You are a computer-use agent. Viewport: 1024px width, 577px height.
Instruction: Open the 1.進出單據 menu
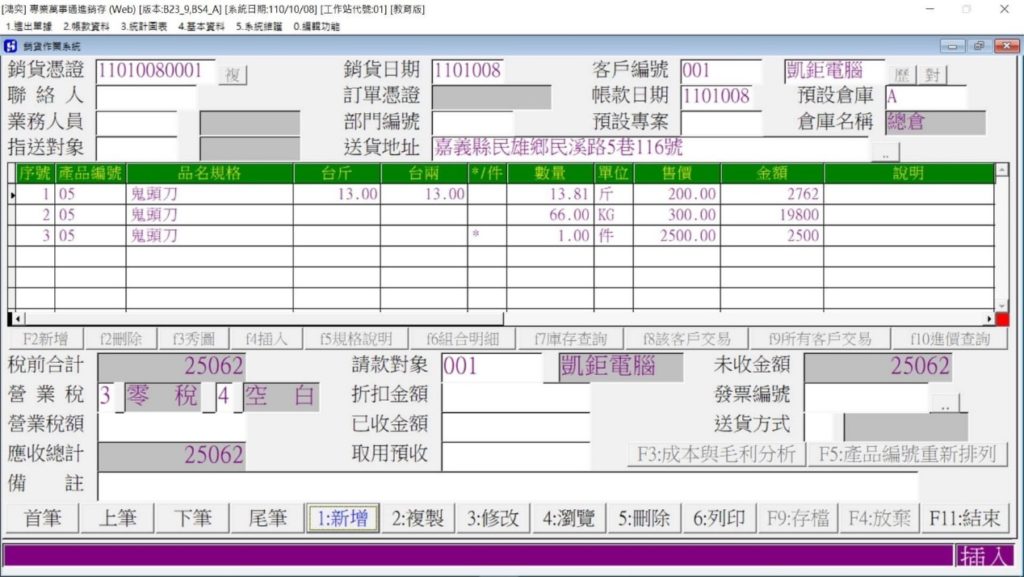point(29,27)
